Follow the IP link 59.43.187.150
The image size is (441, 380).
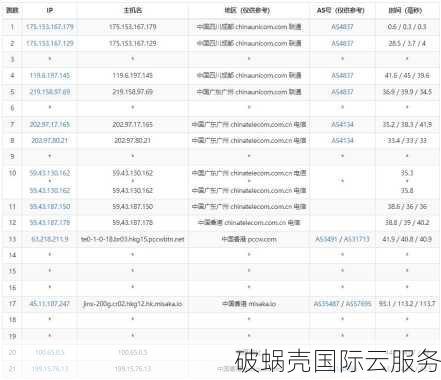point(50,206)
